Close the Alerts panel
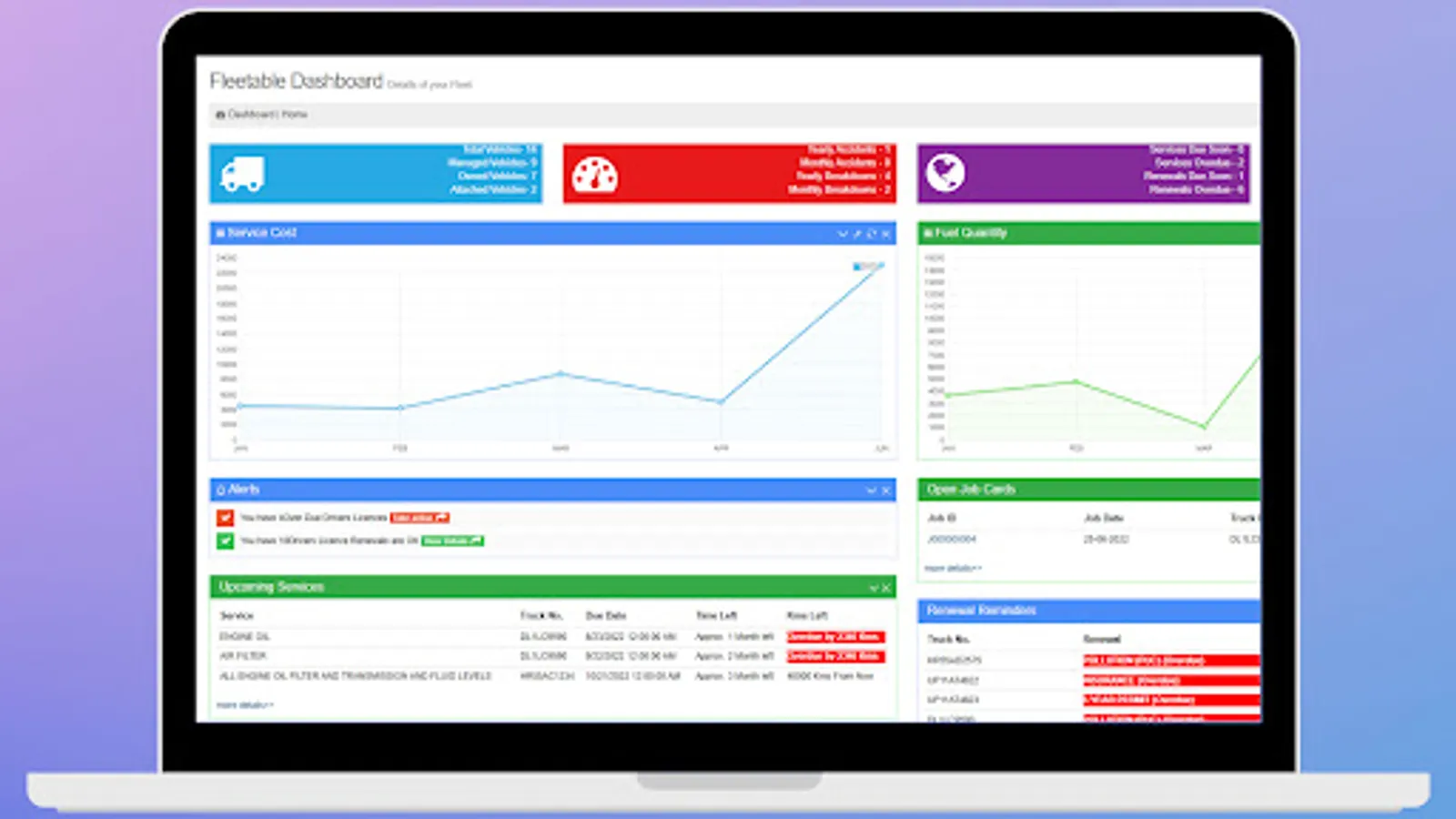Viewport: 1456px width, 819px height. [x=886, y=490]
